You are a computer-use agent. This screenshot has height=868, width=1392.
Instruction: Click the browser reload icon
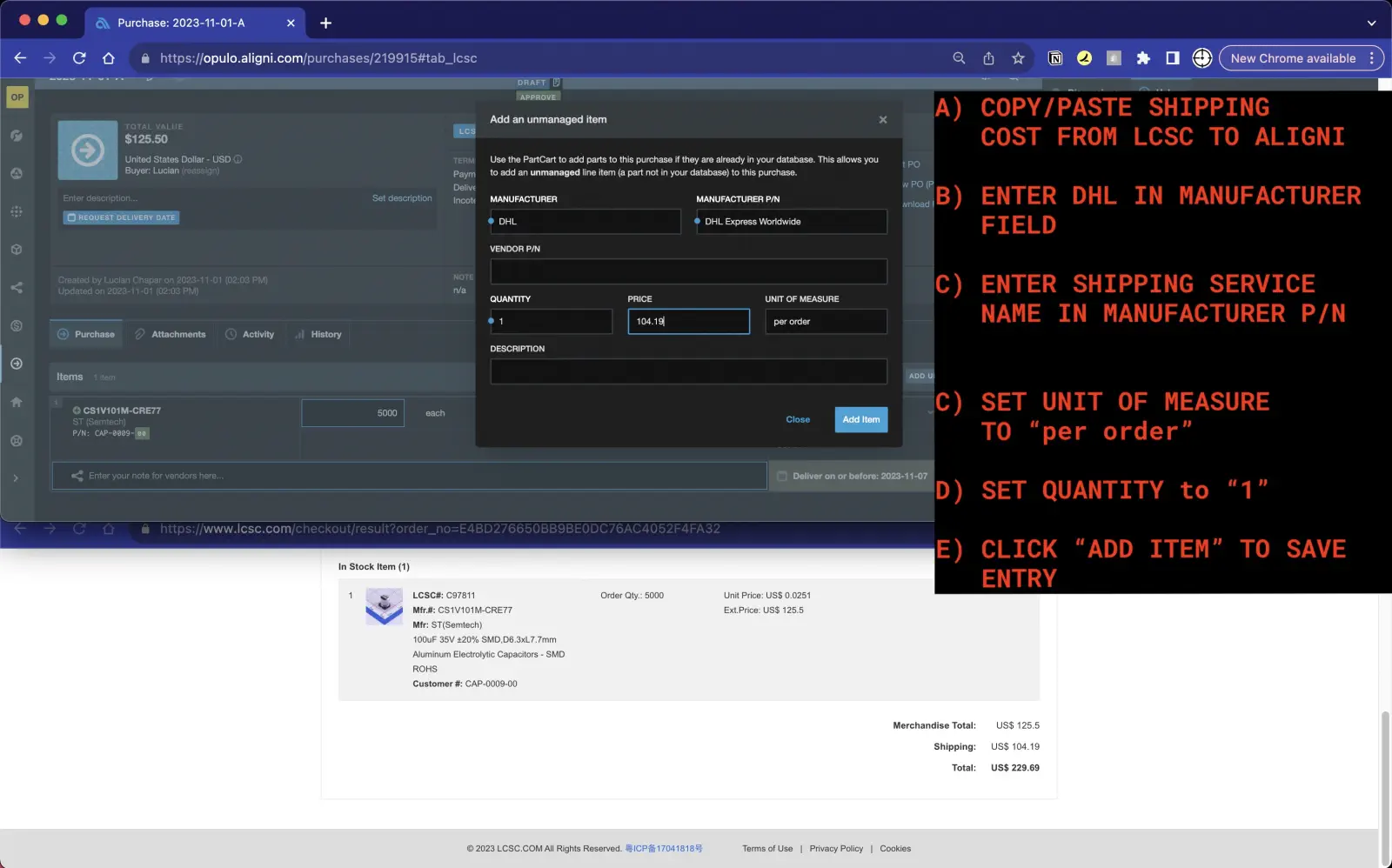[79, 58]
